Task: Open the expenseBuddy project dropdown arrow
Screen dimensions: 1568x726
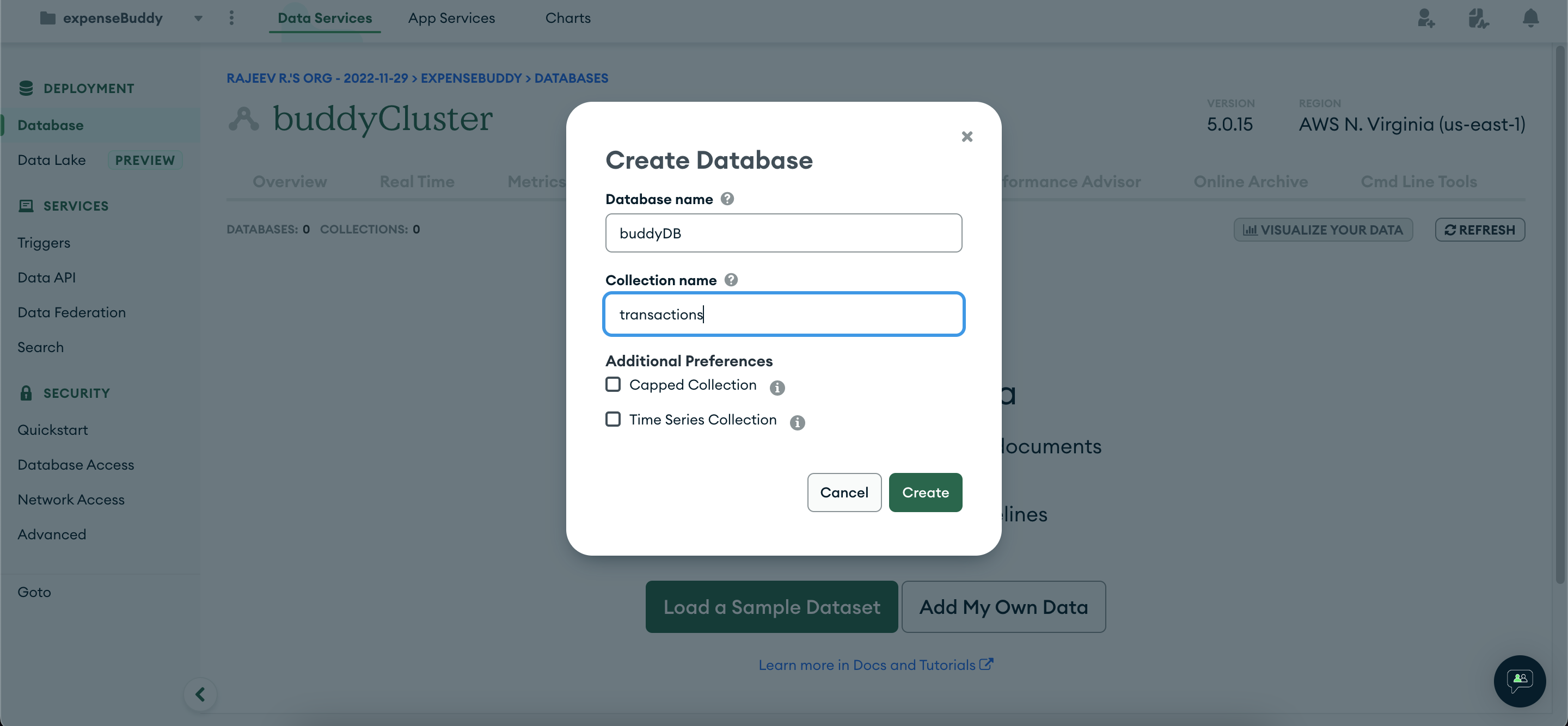Action: [198, 19]
